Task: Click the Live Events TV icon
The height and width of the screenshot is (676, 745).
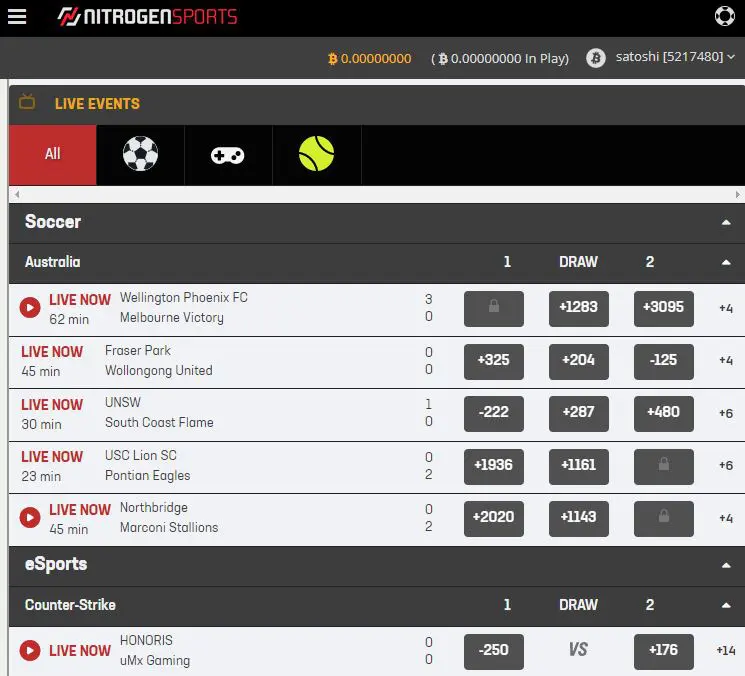Action: [x=27, y=101]
